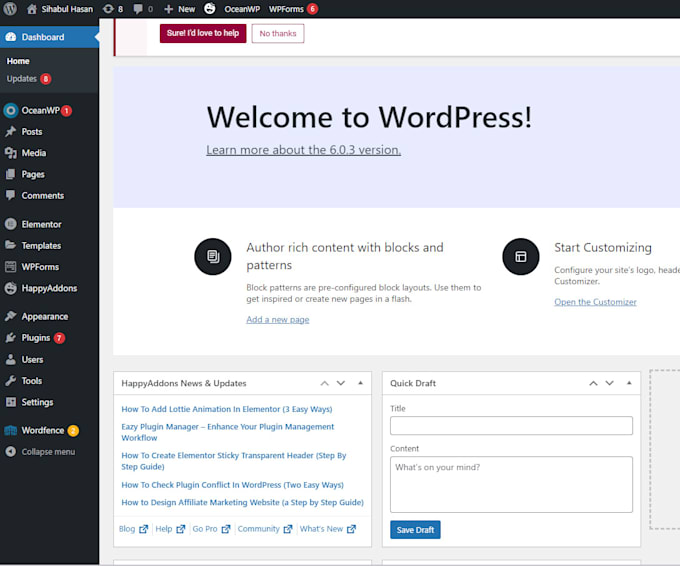The width and height of the screenshot is (680, 566).
Task: Toggle the Quick Draft panel
Action: click(x=629, y=383)
